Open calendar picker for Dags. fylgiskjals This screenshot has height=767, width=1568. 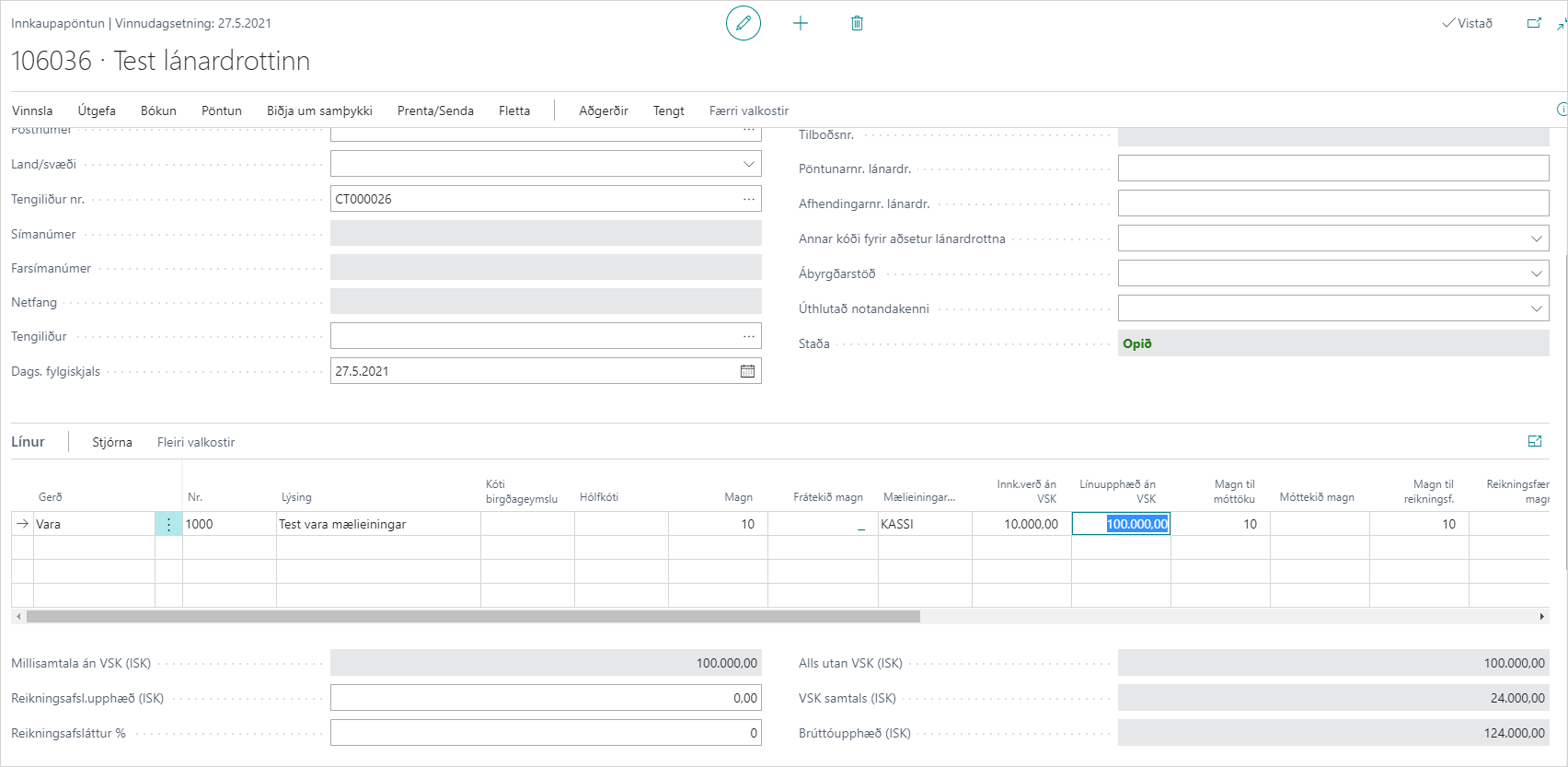[x=747, y=371]
